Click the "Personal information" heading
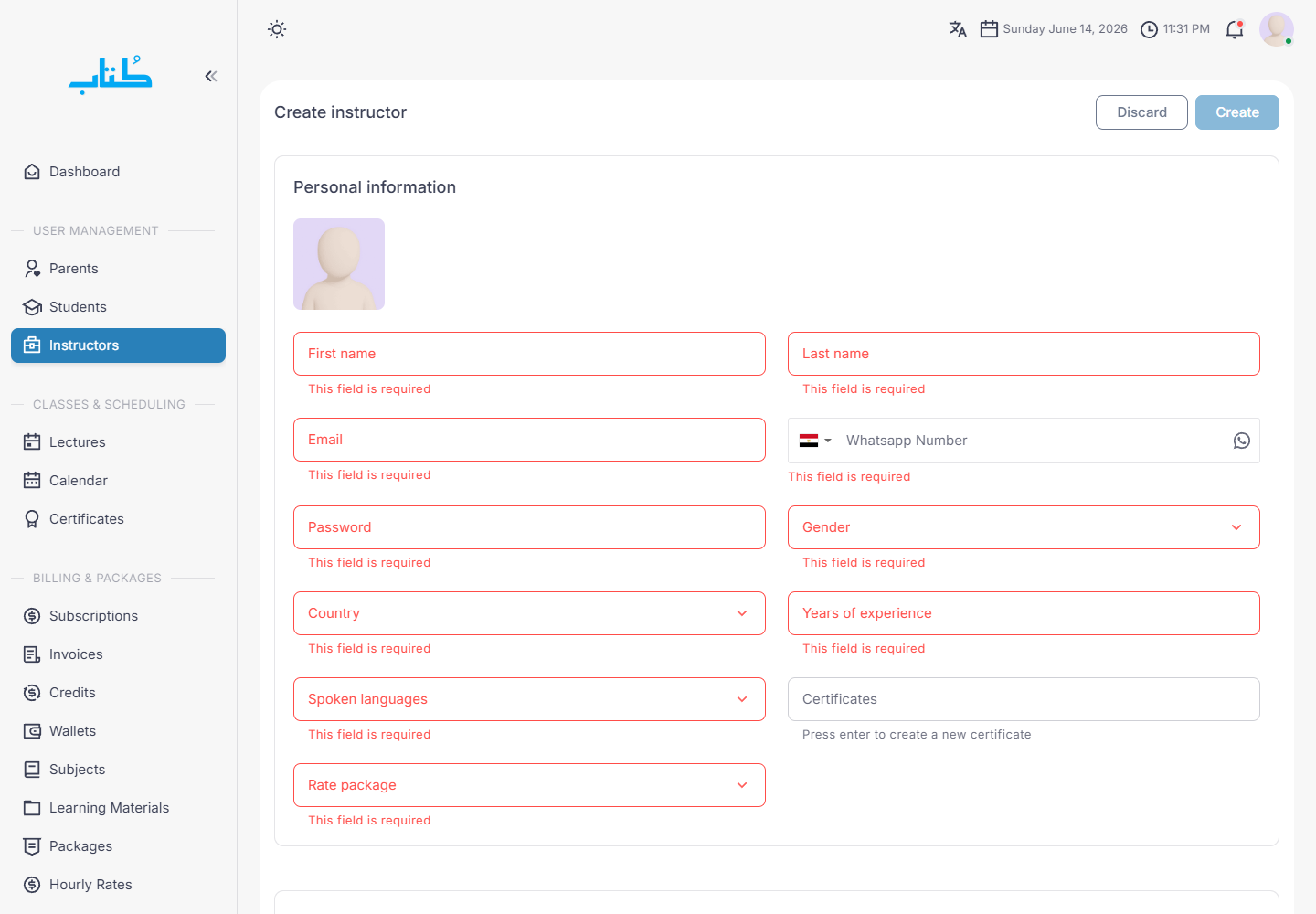The width and height of the screenshot is (1316, 914). 375,187
